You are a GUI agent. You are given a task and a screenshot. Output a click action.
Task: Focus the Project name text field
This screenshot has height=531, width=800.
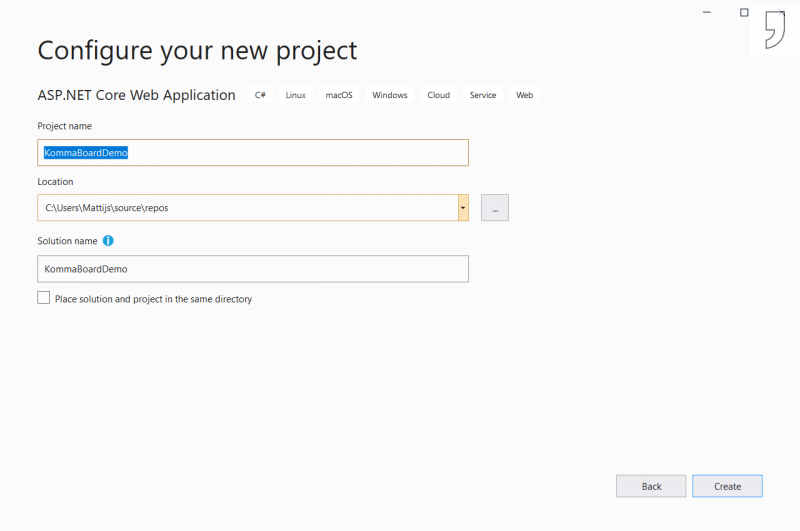[x=253, y=153]
